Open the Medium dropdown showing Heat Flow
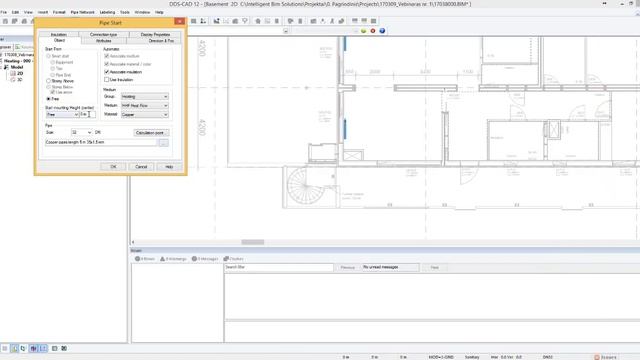Screen dimensions: 640x360 click(144, 106)
